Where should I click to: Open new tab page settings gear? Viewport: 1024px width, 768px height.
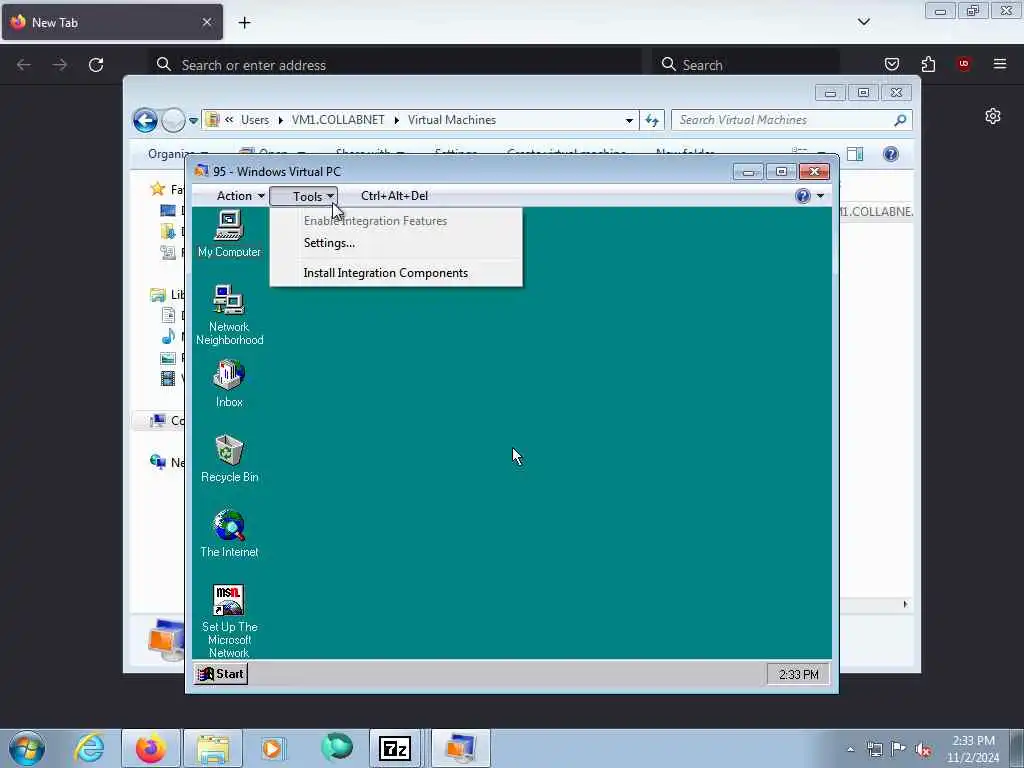[993, 116]
